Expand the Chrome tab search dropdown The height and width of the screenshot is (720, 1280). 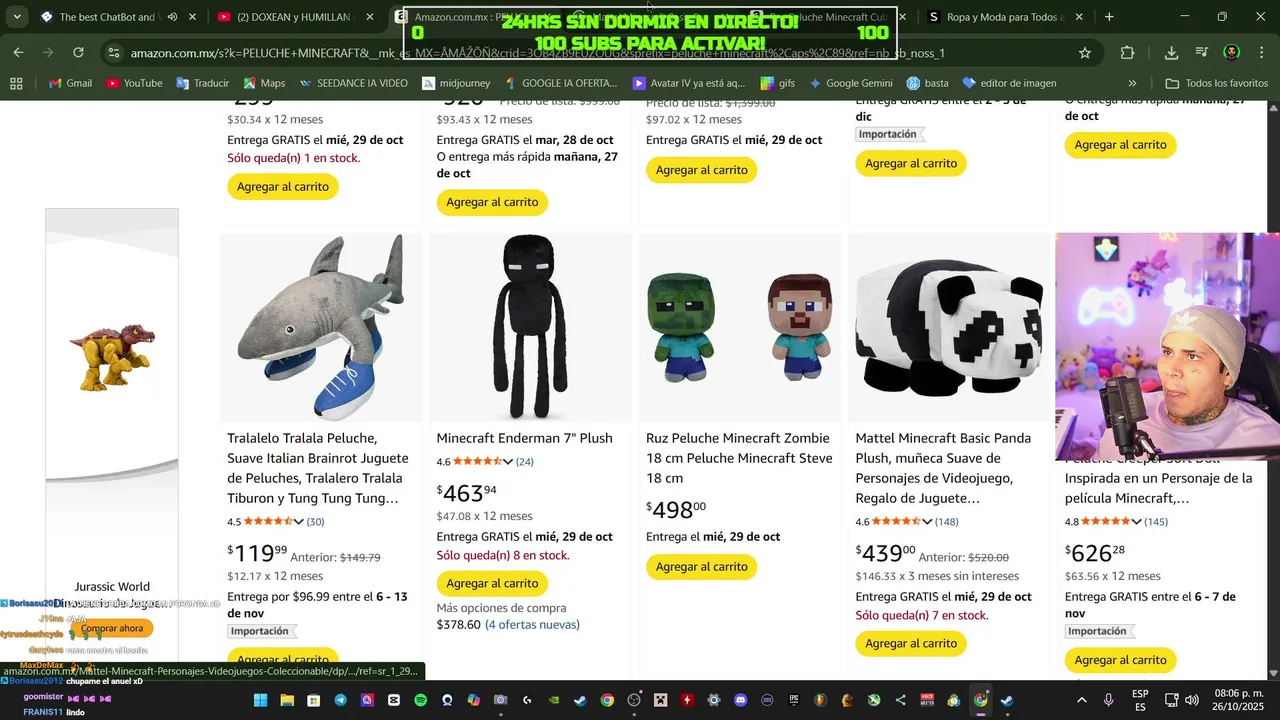pyautogui.click(x=17, y=17)
